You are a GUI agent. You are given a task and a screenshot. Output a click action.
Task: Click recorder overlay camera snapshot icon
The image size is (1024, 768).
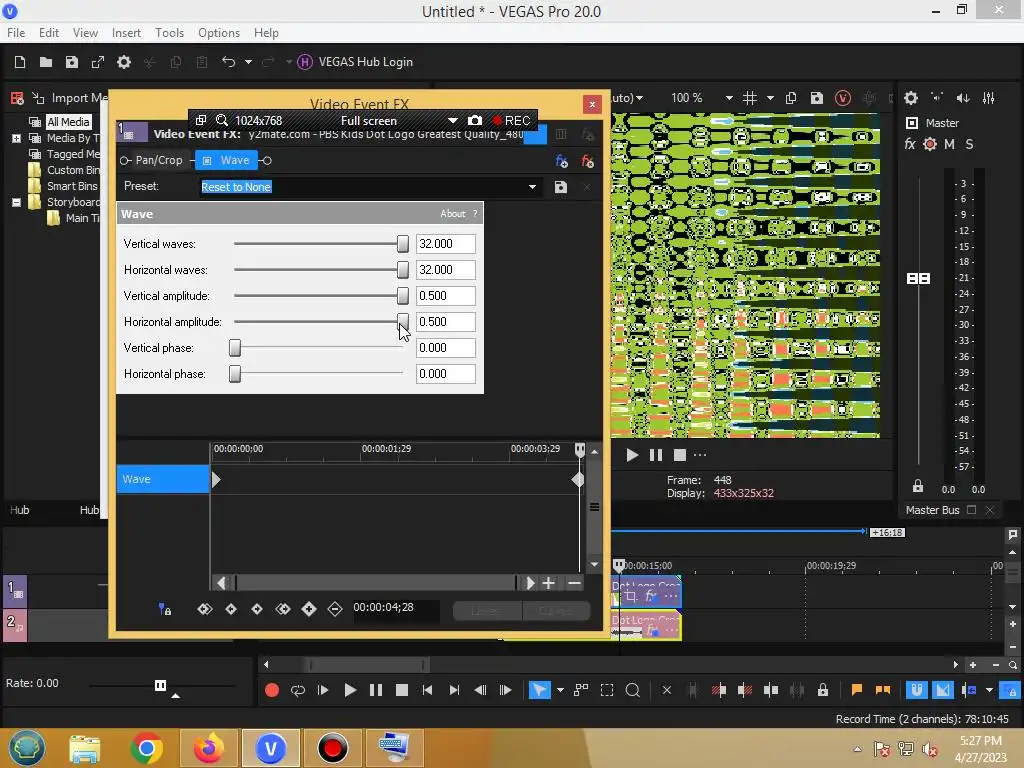475,121
